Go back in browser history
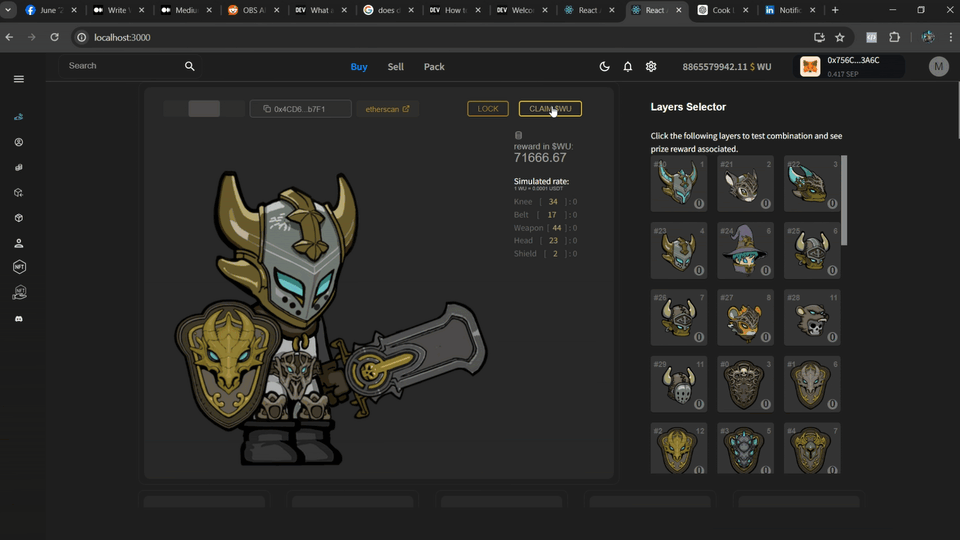Viewport: 960px width, 540px height. click(x=9, y=37)
